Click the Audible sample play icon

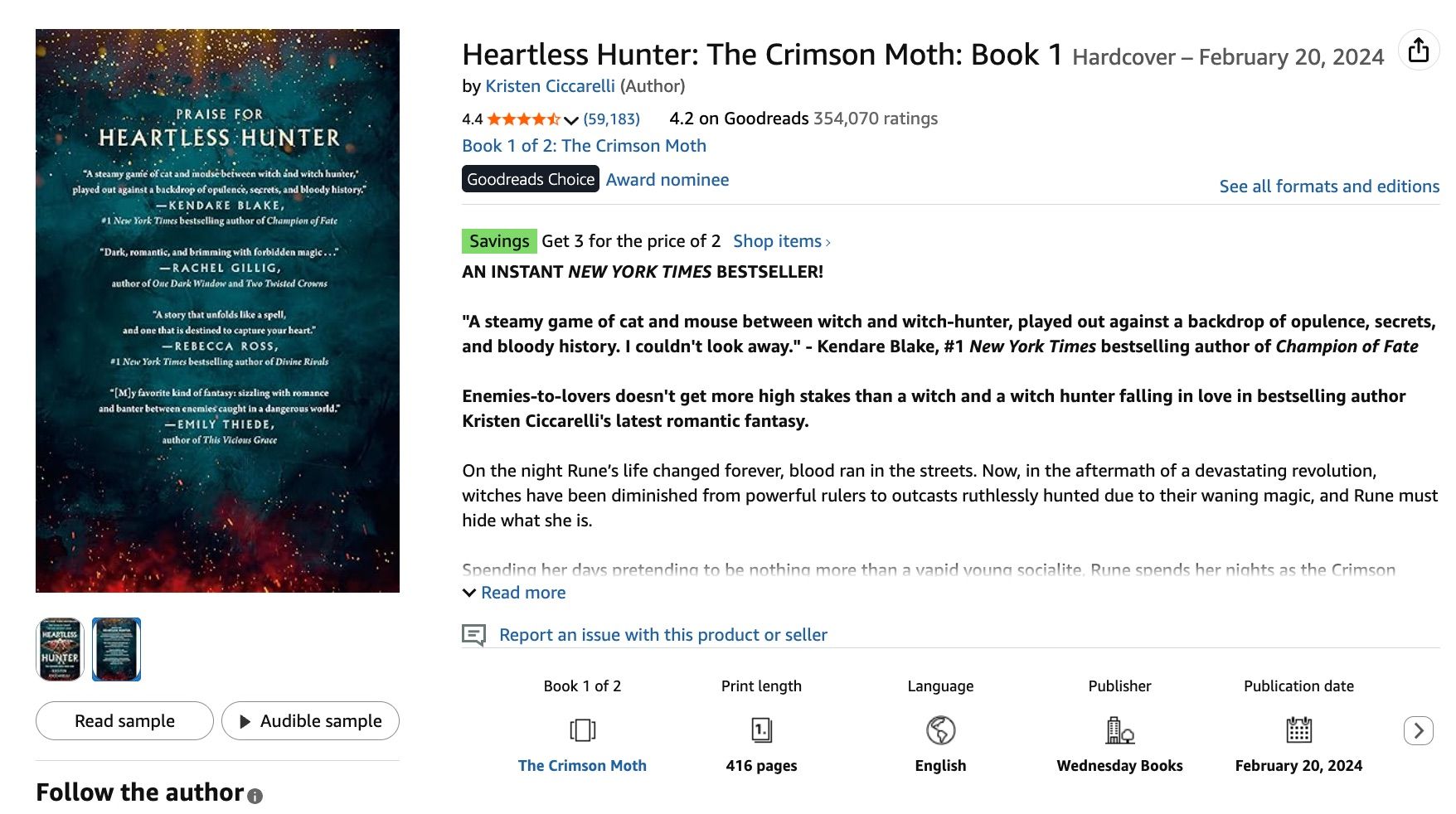[x=245, y=720]
